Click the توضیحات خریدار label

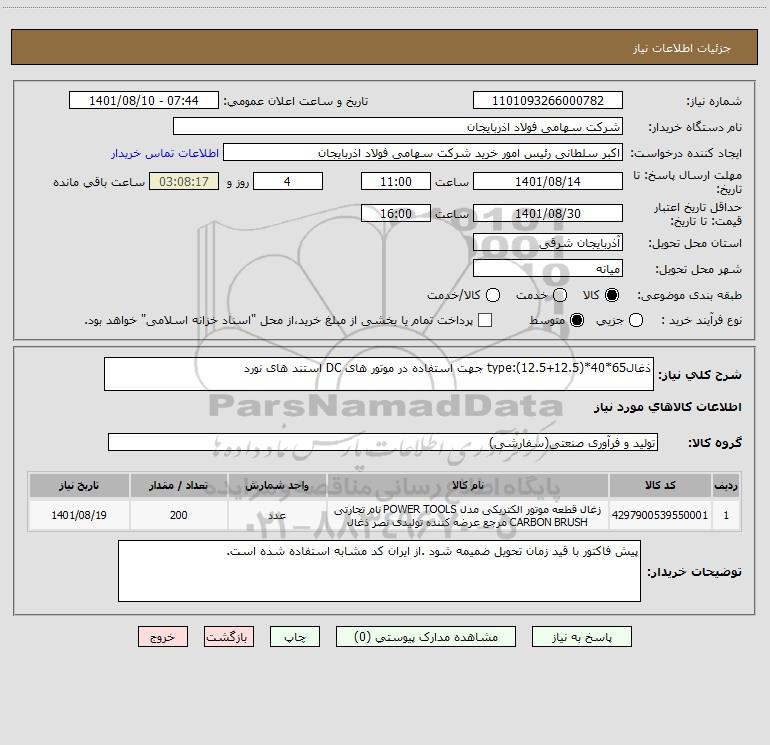(x=694, y=572)
